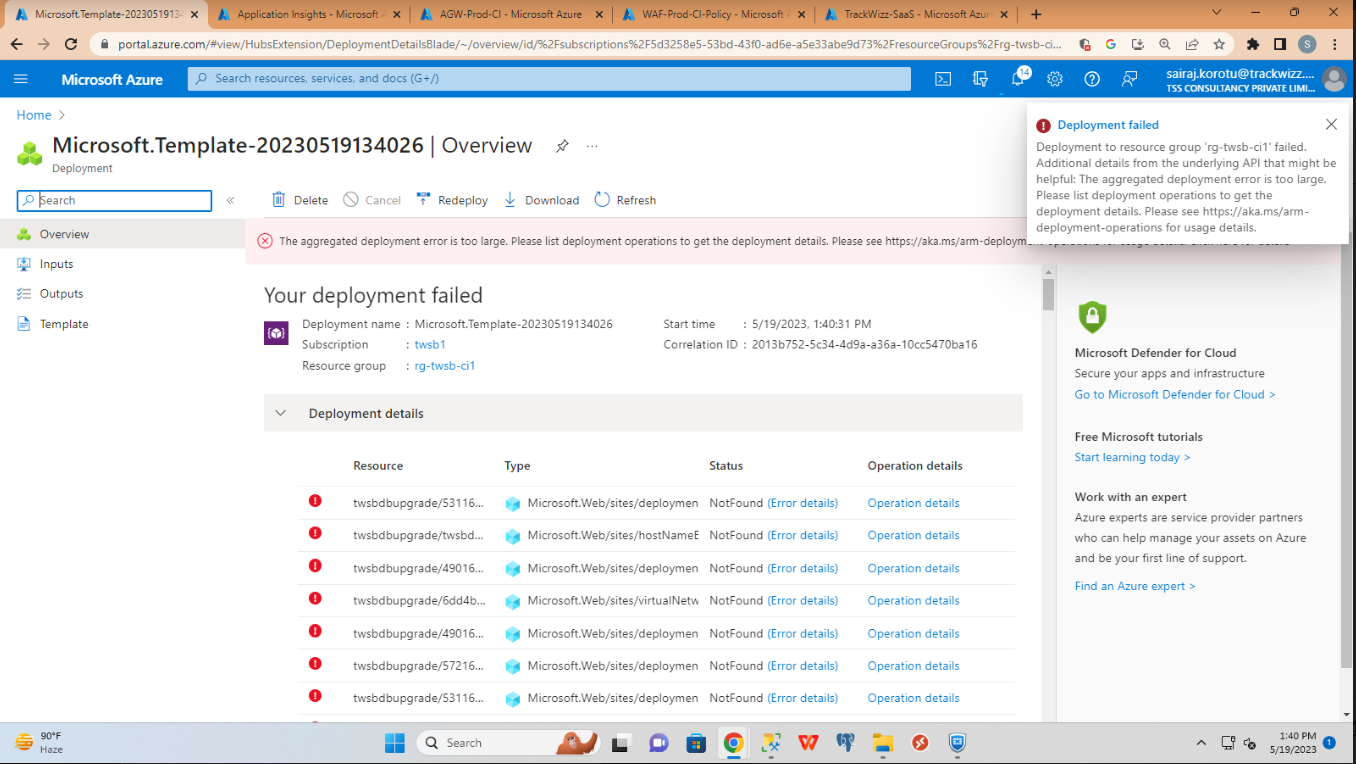Image resolution: width=1356 pixels, height=764 pixels.
Task: Open the Help question mark icon
Action: pyautogui.click(x=1092, y=79)
